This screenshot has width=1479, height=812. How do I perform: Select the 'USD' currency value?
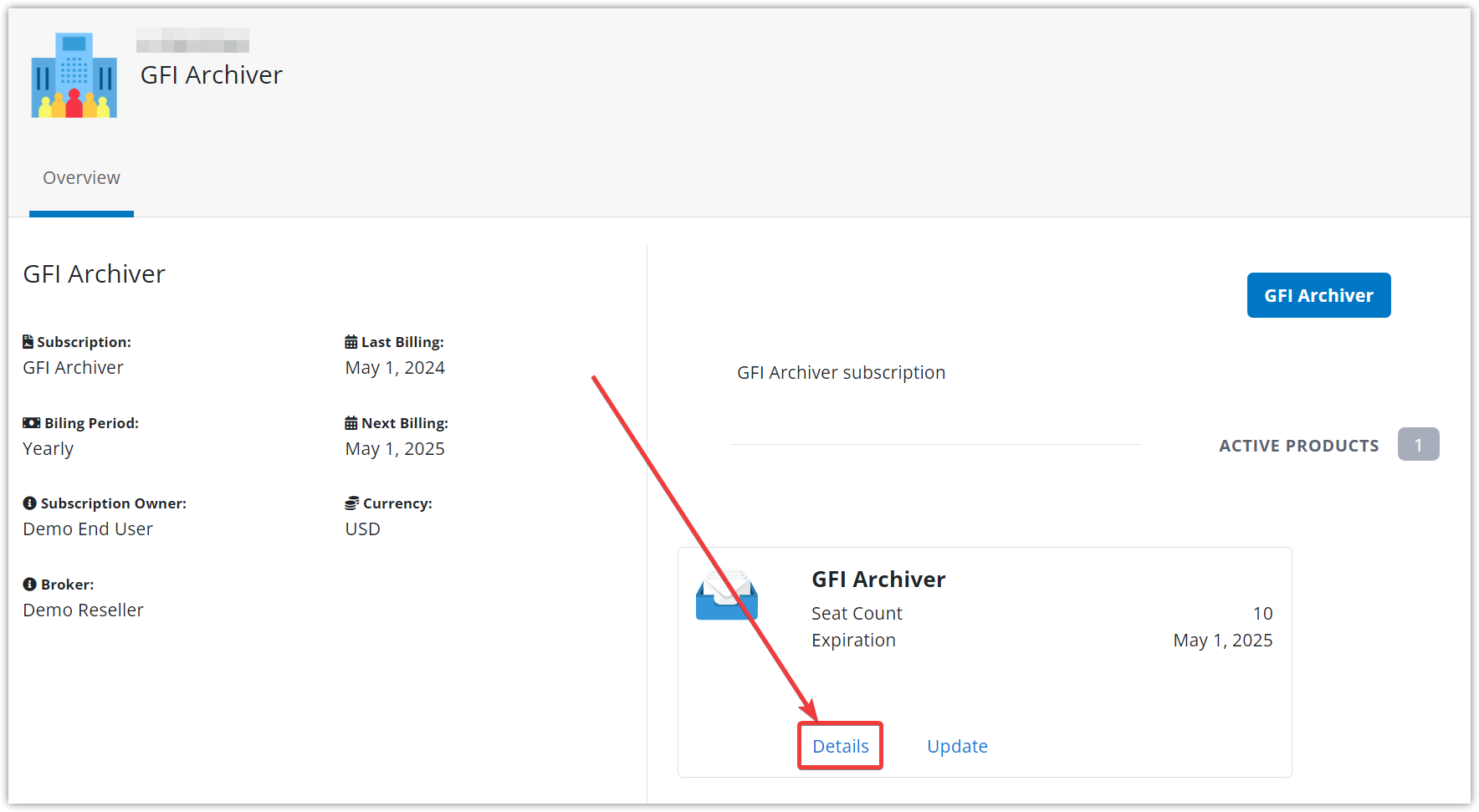[x=362, y=529]
